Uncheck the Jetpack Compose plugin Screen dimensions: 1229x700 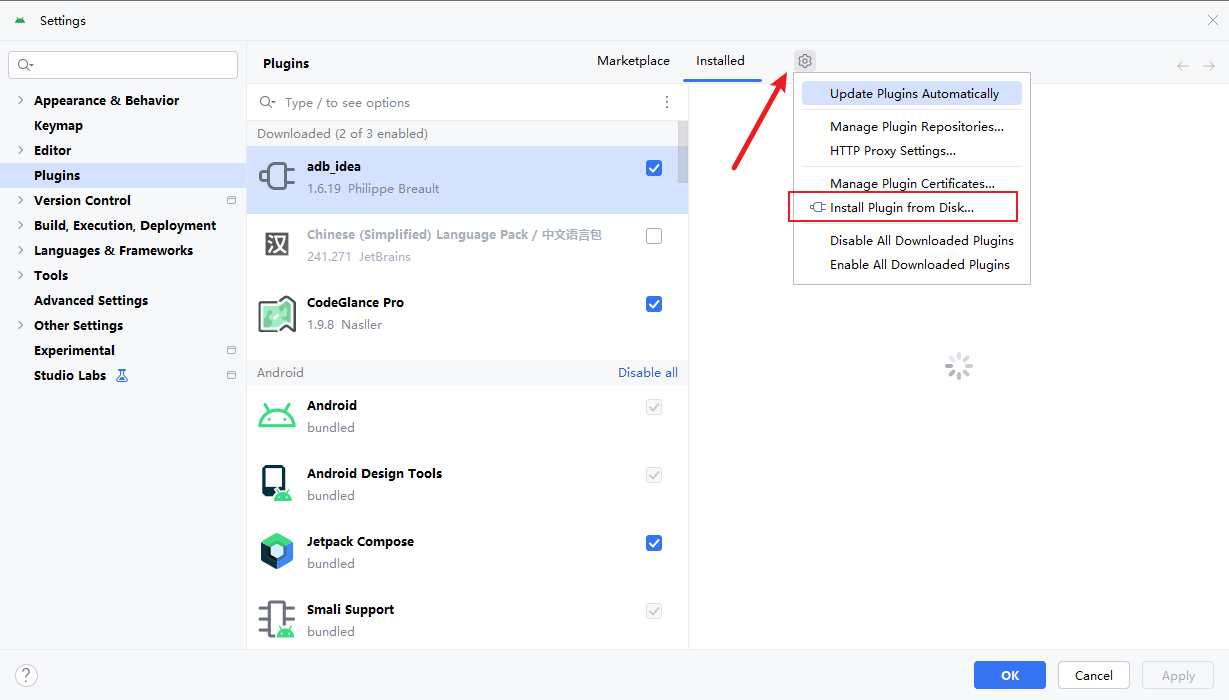tap(654, 543)
